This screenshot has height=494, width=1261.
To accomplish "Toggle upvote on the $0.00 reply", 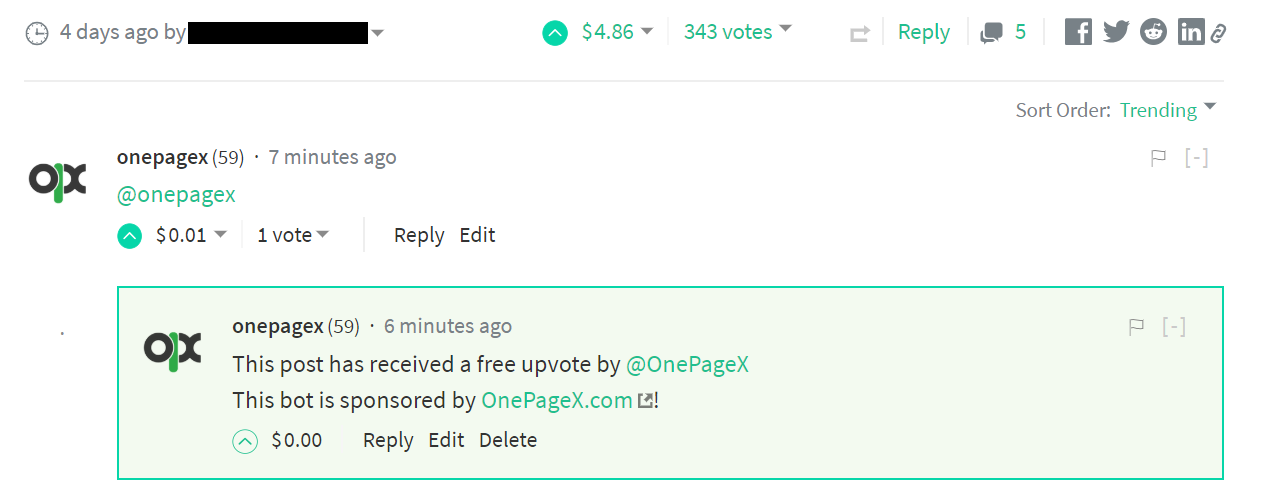I will [245, 441].
